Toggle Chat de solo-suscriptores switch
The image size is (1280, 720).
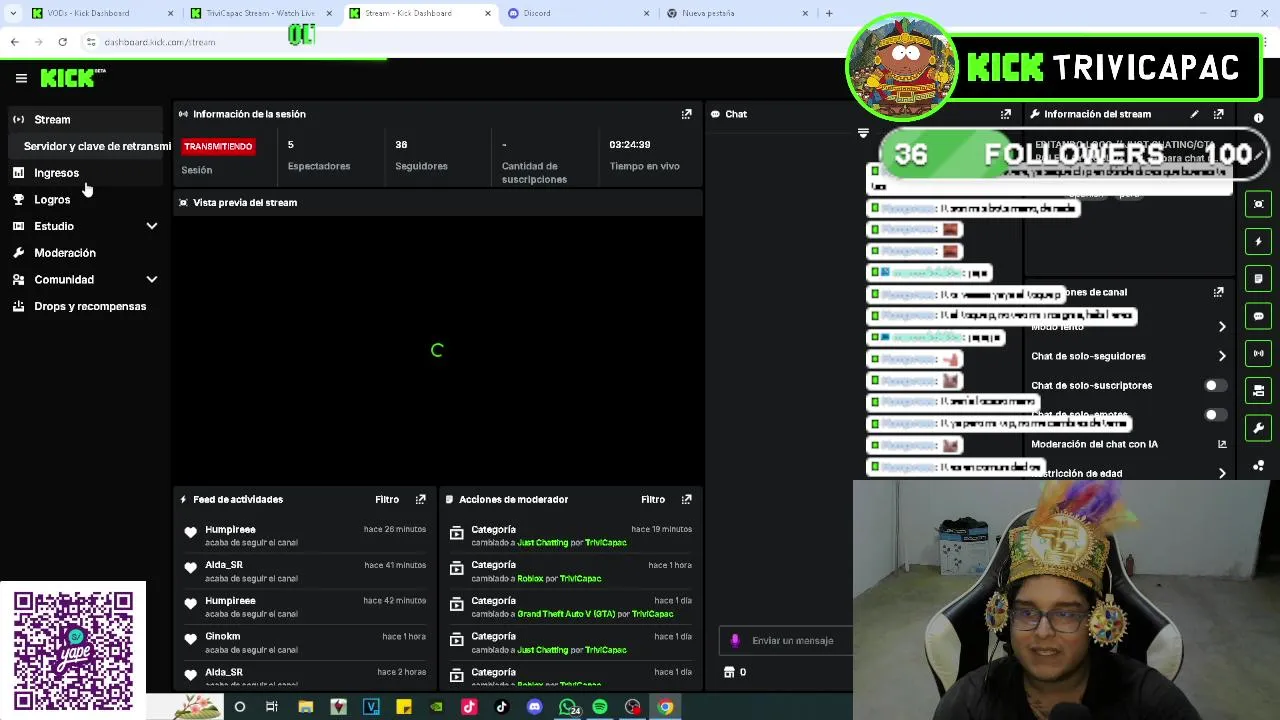pos(1215,385)
